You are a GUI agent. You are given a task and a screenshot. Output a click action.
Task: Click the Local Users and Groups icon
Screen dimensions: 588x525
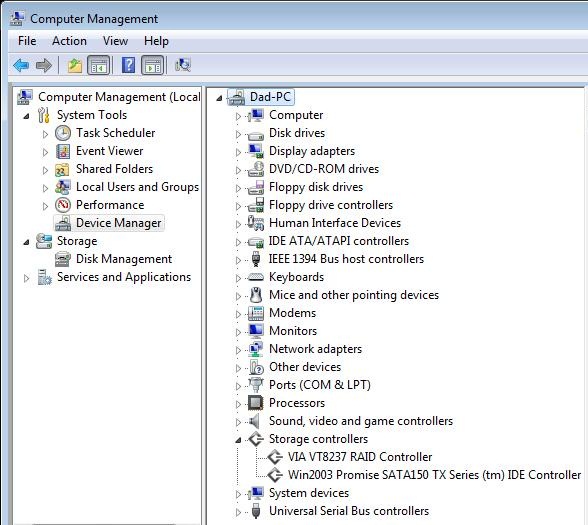point(62,187)
